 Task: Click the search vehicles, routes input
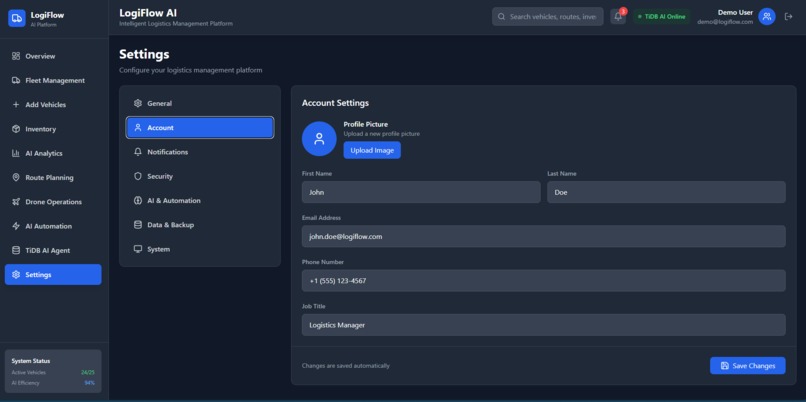[548, 16]
